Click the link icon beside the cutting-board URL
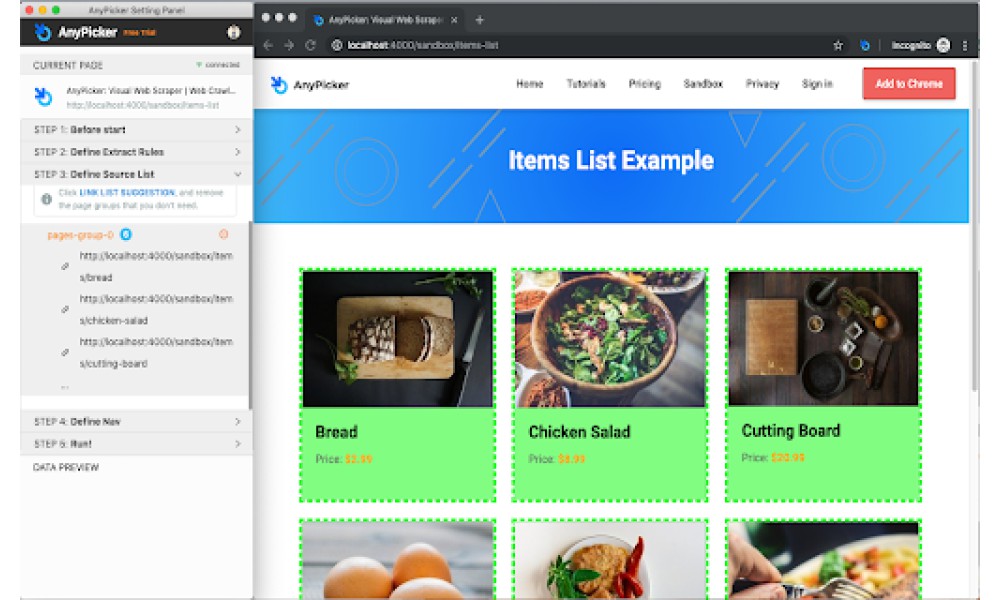The width and height of the screenshot is (1000, 600). coord(64,352)
